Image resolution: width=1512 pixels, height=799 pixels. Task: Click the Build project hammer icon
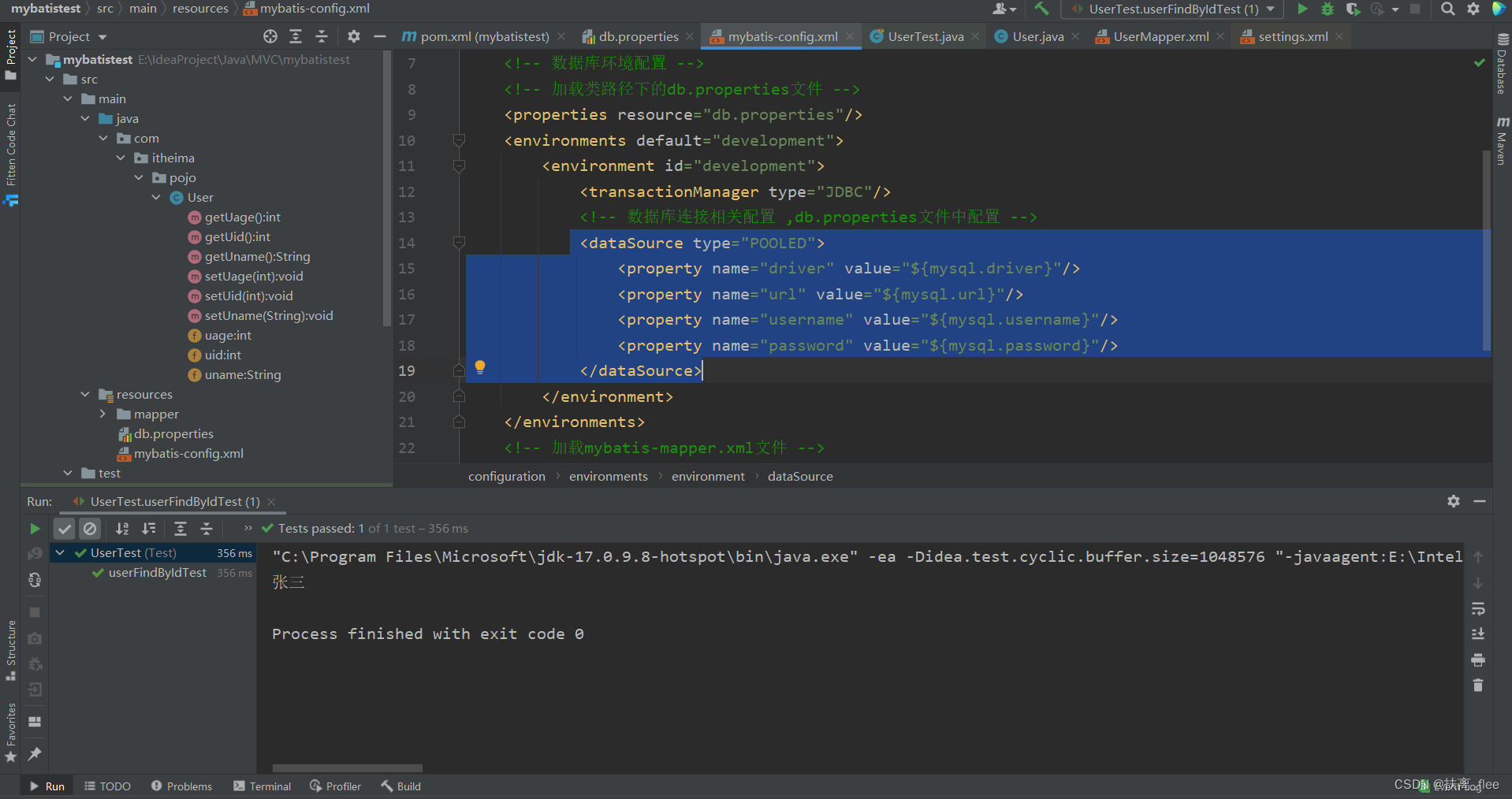pos(1041,9)
